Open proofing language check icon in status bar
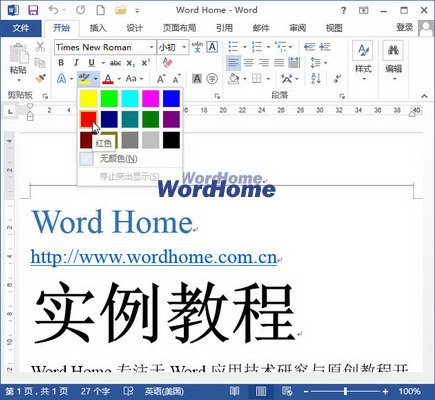 [128, 391]
